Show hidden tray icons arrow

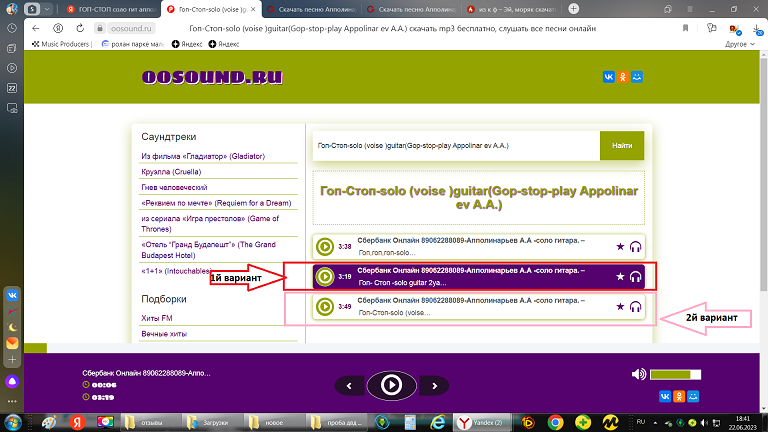point(655,423)
